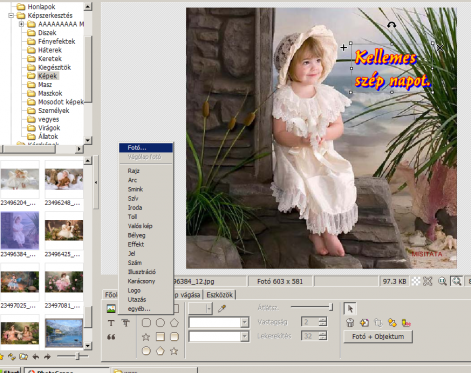Click the refresh folder icon below thumbnails

pos(12,357)
